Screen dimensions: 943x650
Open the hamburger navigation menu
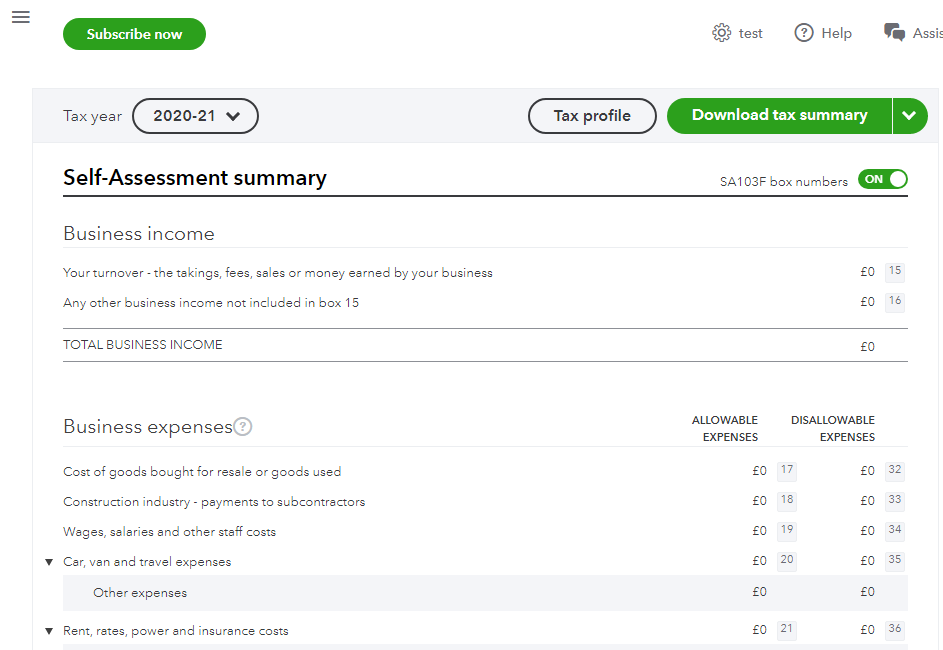pyautogui.click(x=20, y=17)
